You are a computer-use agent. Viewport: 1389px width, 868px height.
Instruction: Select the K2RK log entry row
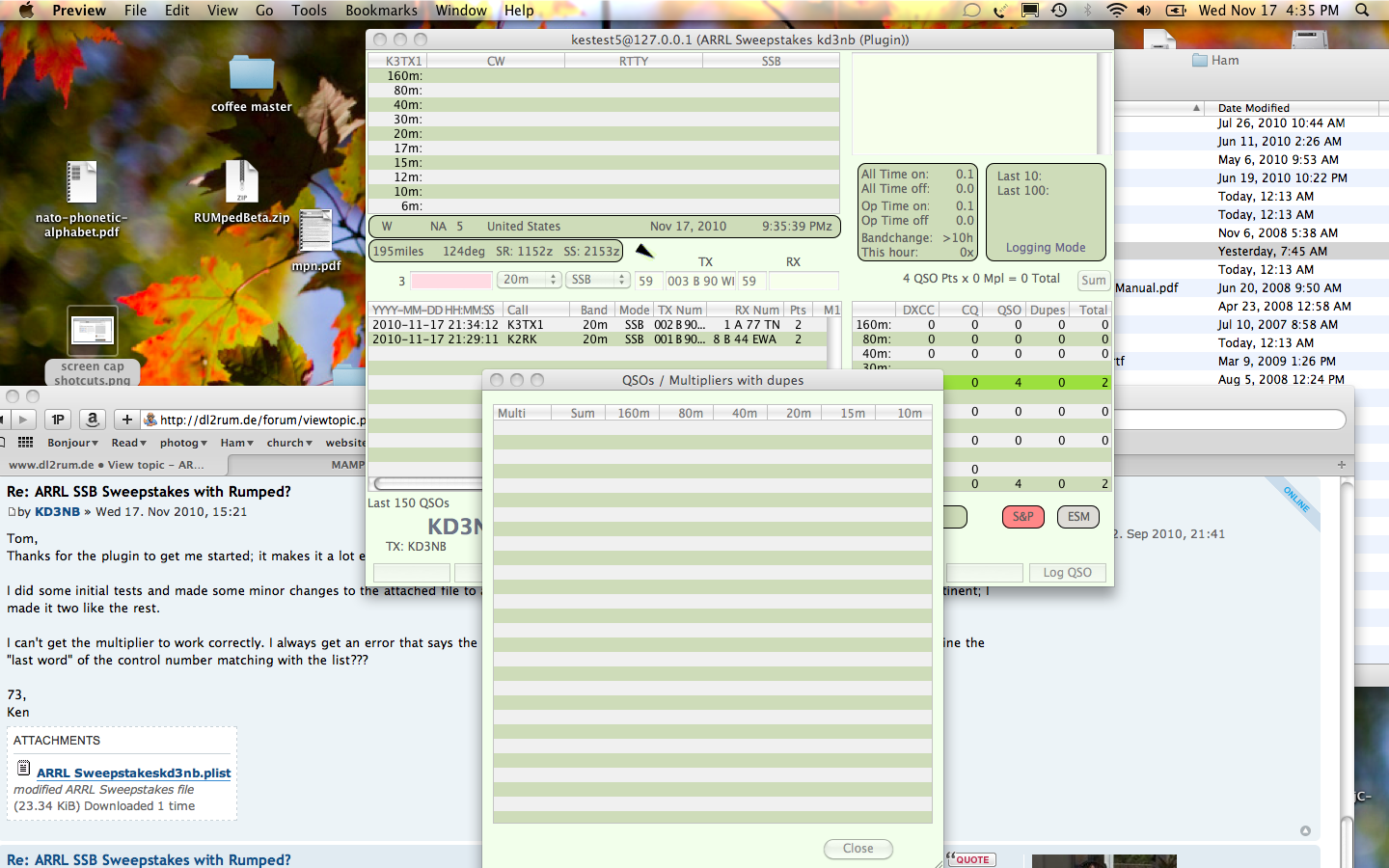click(596, 339)
